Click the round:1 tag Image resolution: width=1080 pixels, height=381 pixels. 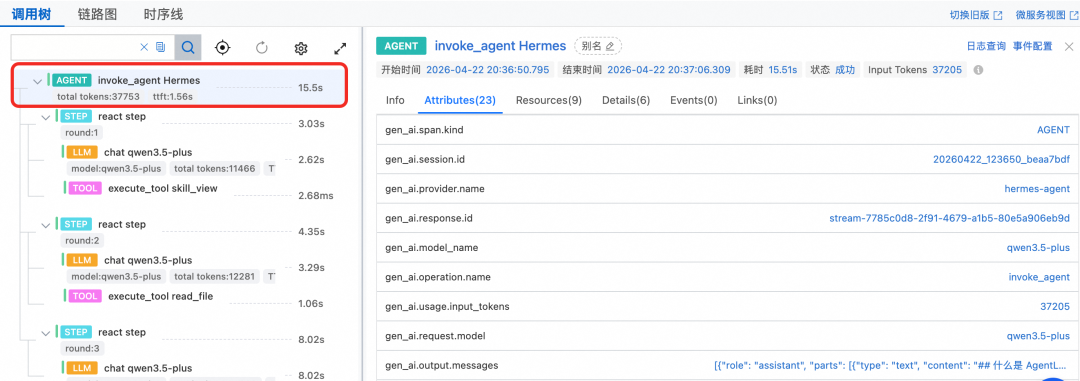(82, 133)
